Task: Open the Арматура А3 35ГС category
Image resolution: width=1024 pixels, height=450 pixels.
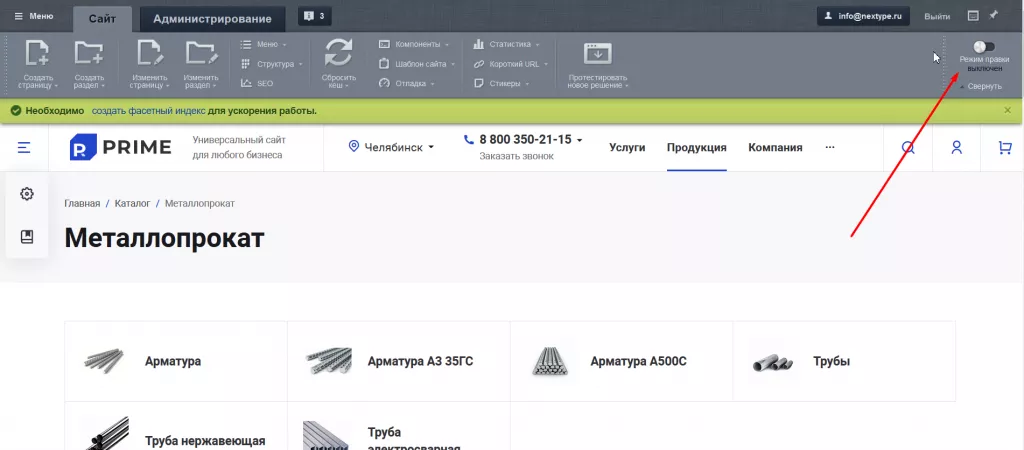Action: coord(399,361)
